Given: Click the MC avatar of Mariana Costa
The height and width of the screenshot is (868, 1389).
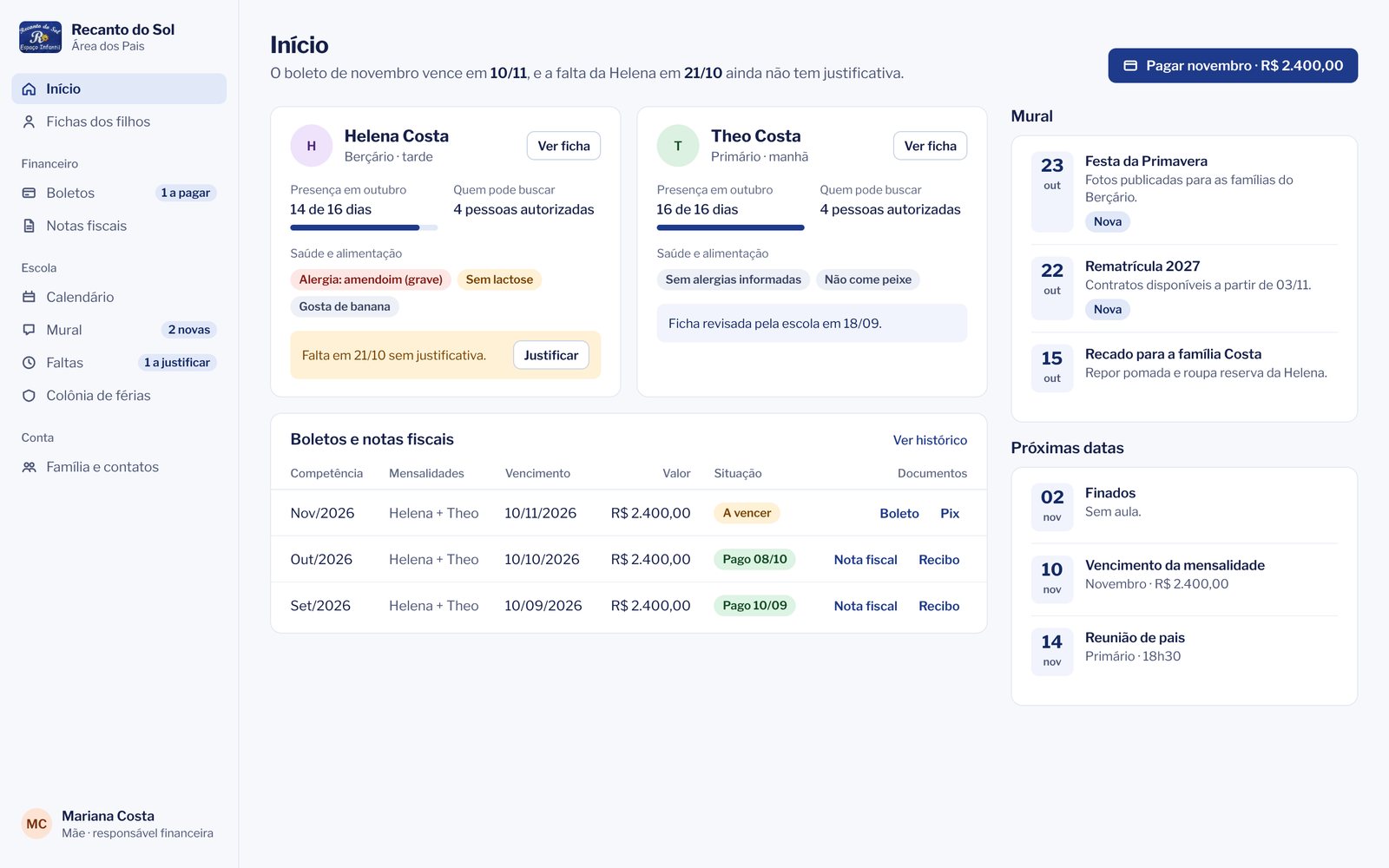Looking at the screenshot, I should coord(36,824).
